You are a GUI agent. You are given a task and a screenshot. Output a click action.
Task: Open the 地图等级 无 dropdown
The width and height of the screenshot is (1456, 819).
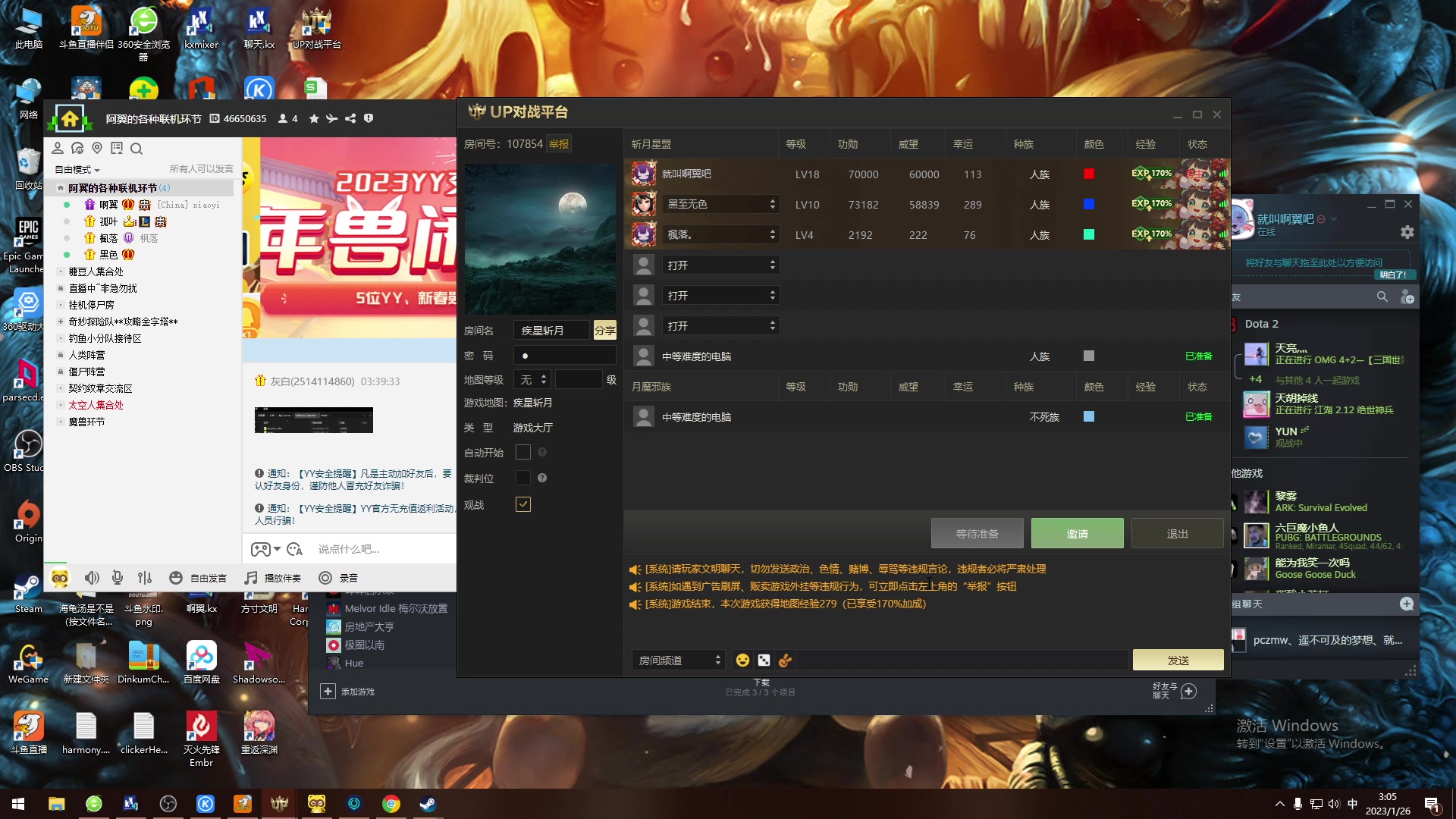(533, 379)
